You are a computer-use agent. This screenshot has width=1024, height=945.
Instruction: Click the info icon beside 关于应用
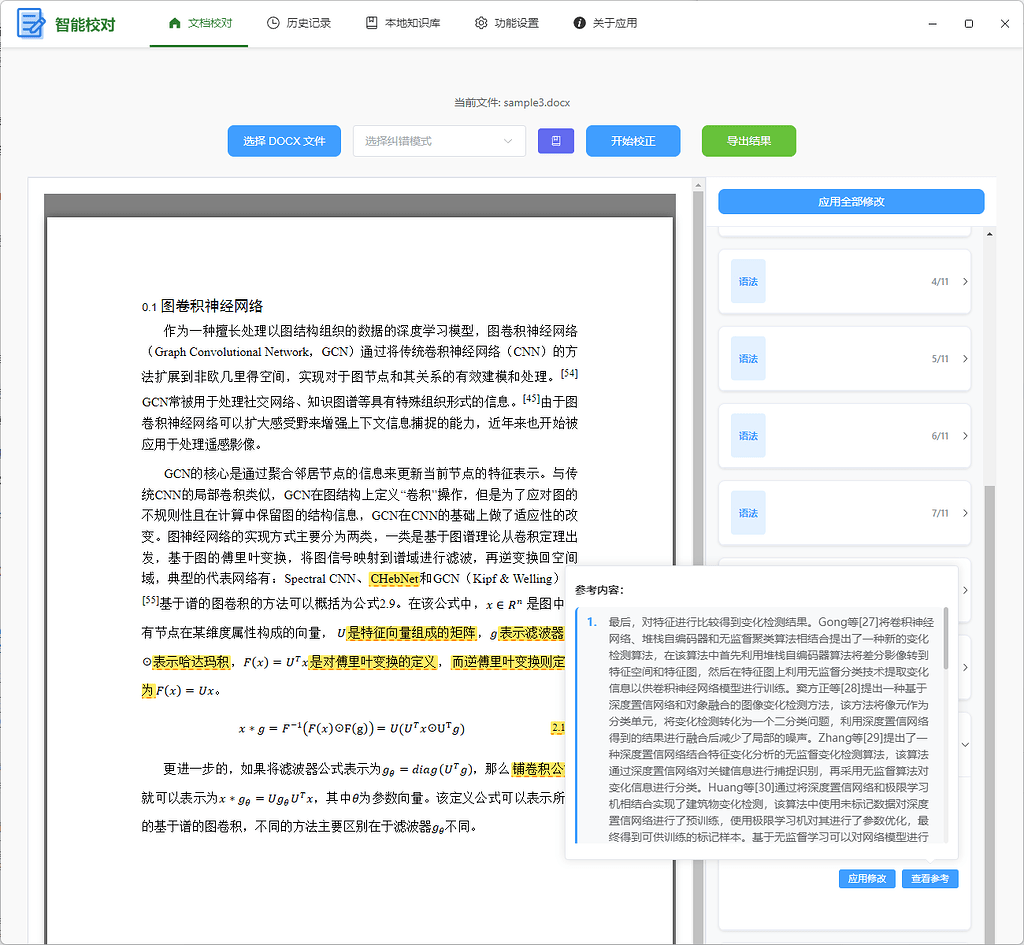(579, 24)
